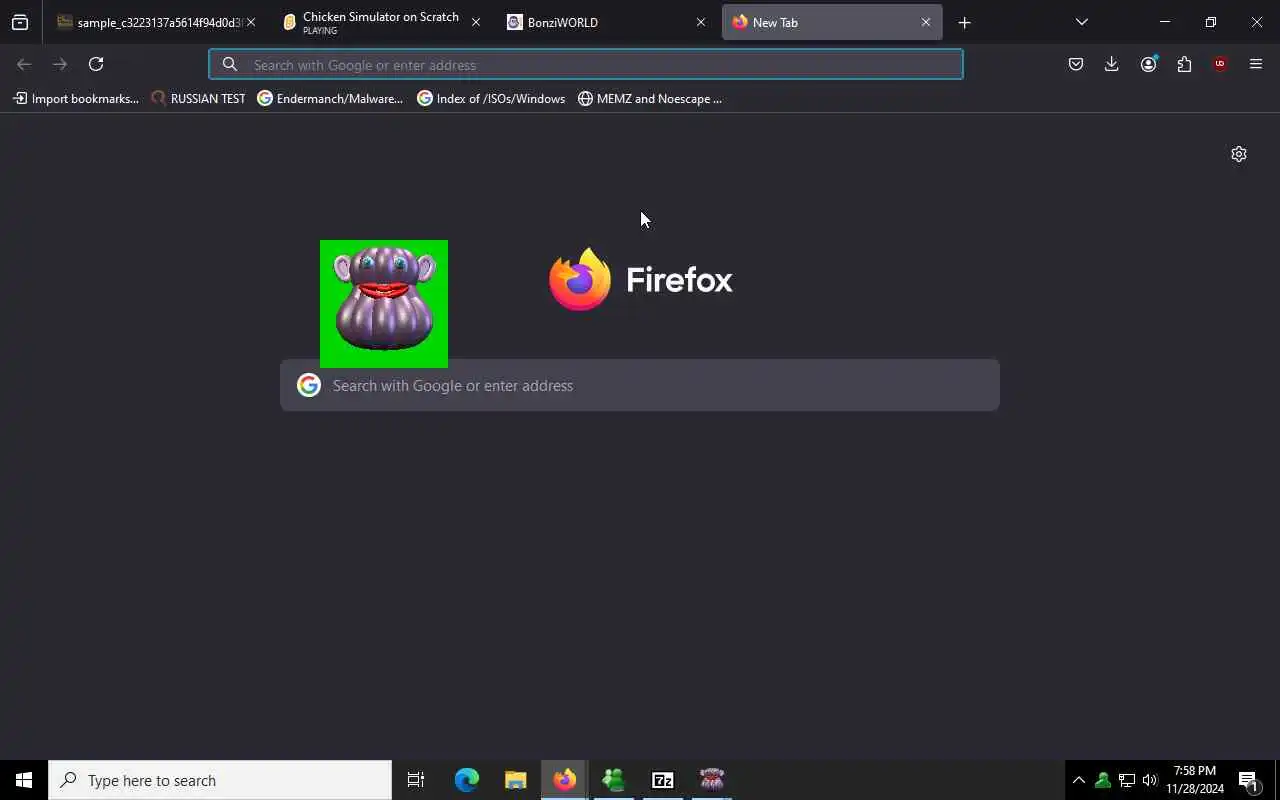Open volume control in tray

1150,780
